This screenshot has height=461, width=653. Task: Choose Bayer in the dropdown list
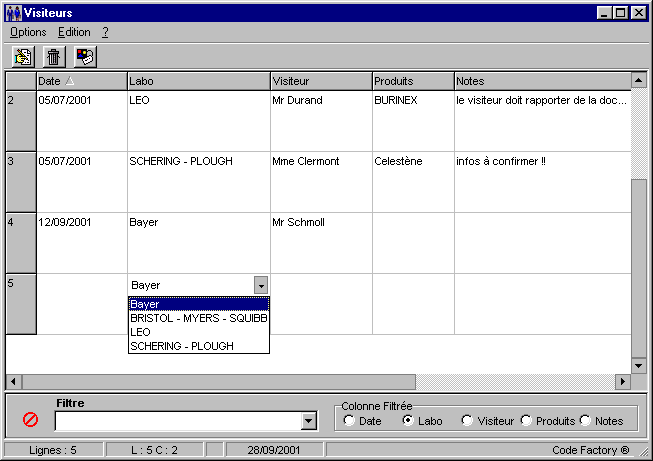(199, 304)
